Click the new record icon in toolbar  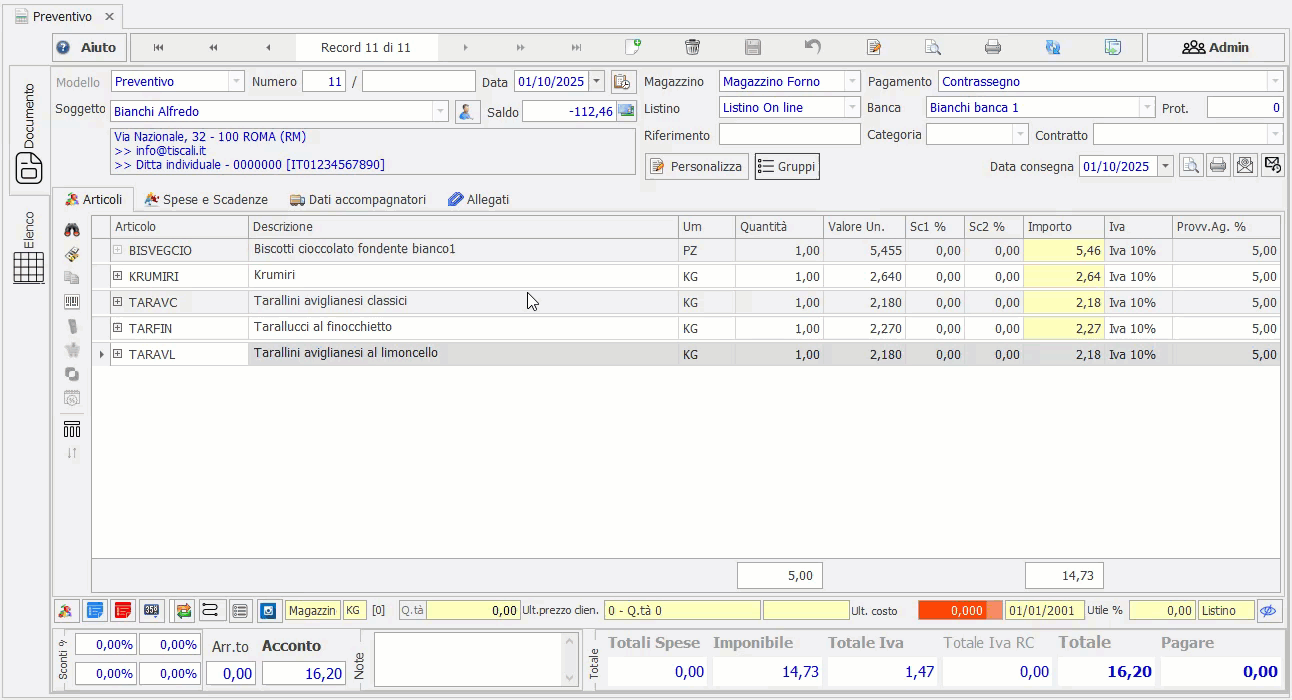coord(632,47)
